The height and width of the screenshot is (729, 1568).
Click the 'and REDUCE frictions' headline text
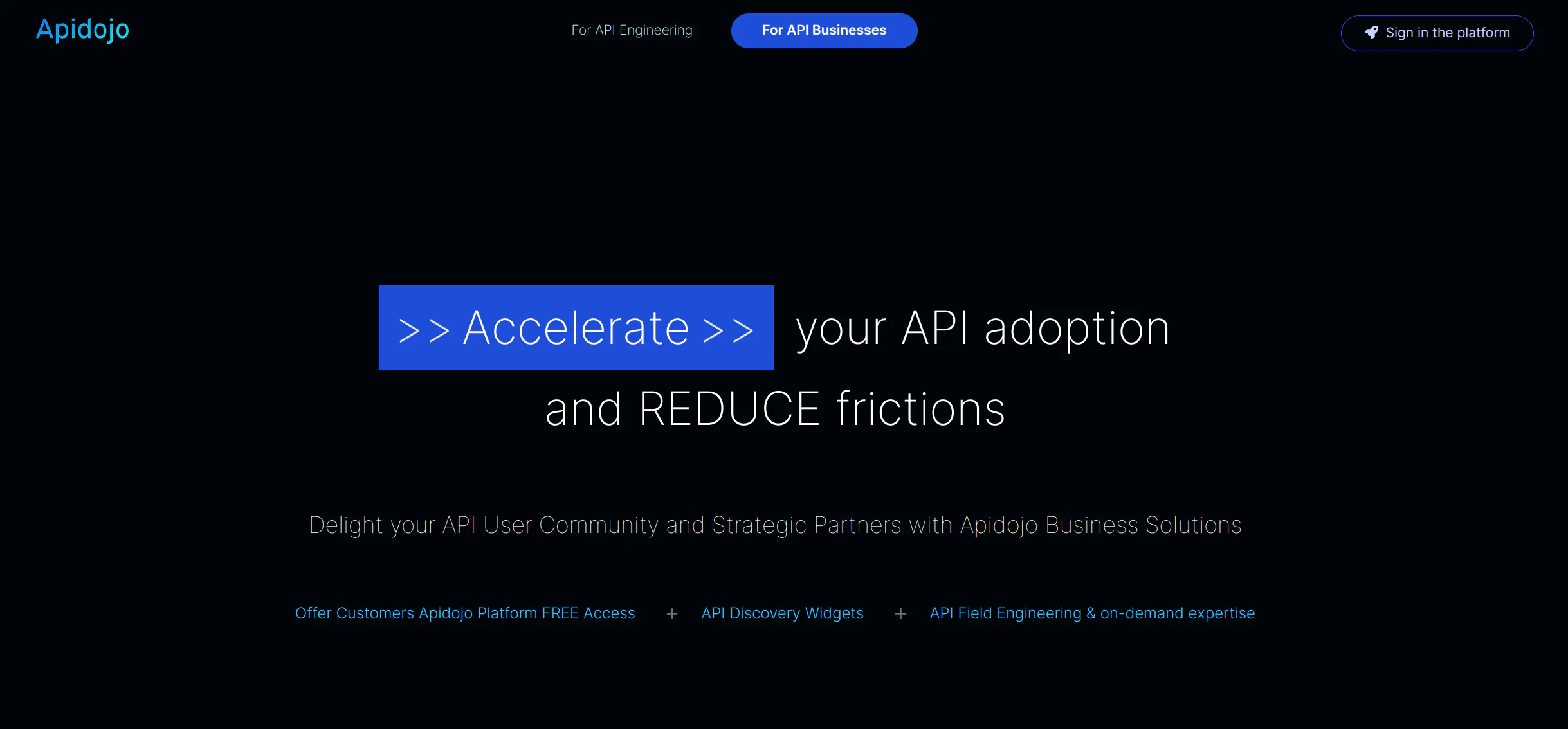click(x=775, y=409)
